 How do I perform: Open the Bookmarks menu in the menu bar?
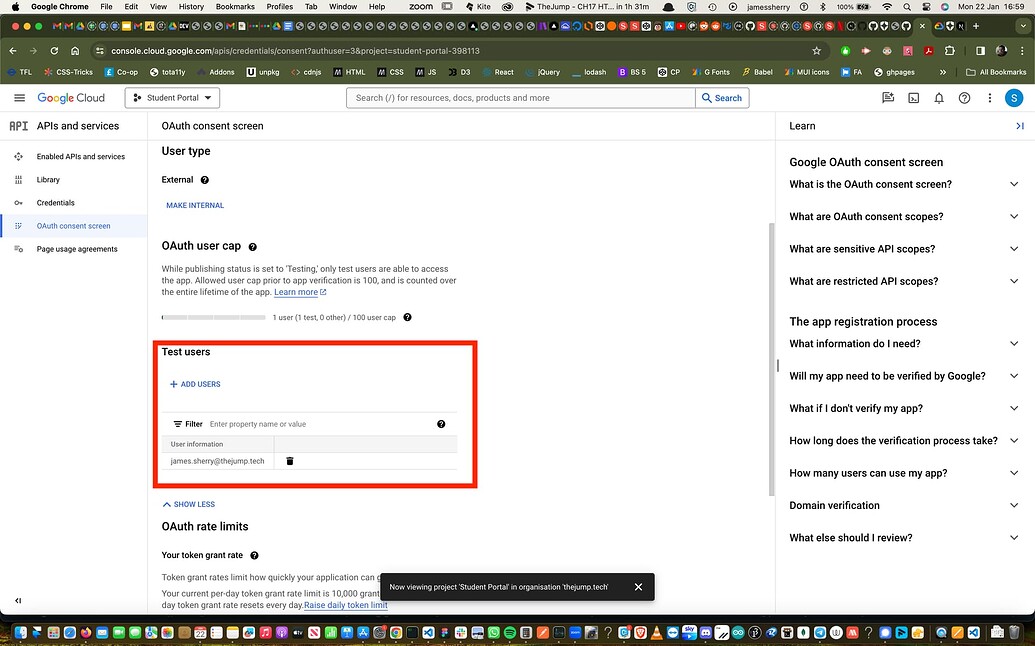click(235, 6)
